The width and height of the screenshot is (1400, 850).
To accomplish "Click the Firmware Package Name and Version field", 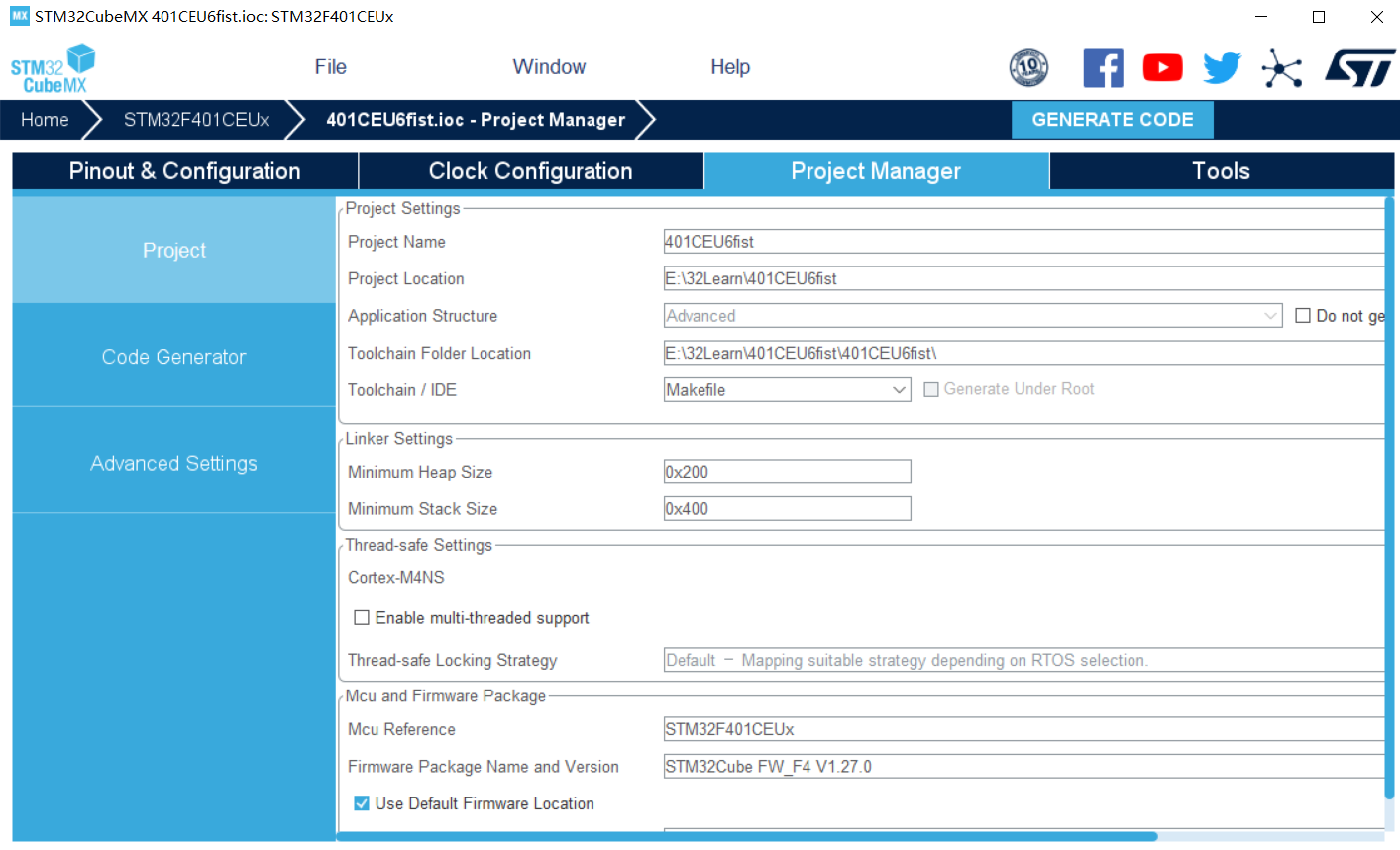I will pos(1023,767).
